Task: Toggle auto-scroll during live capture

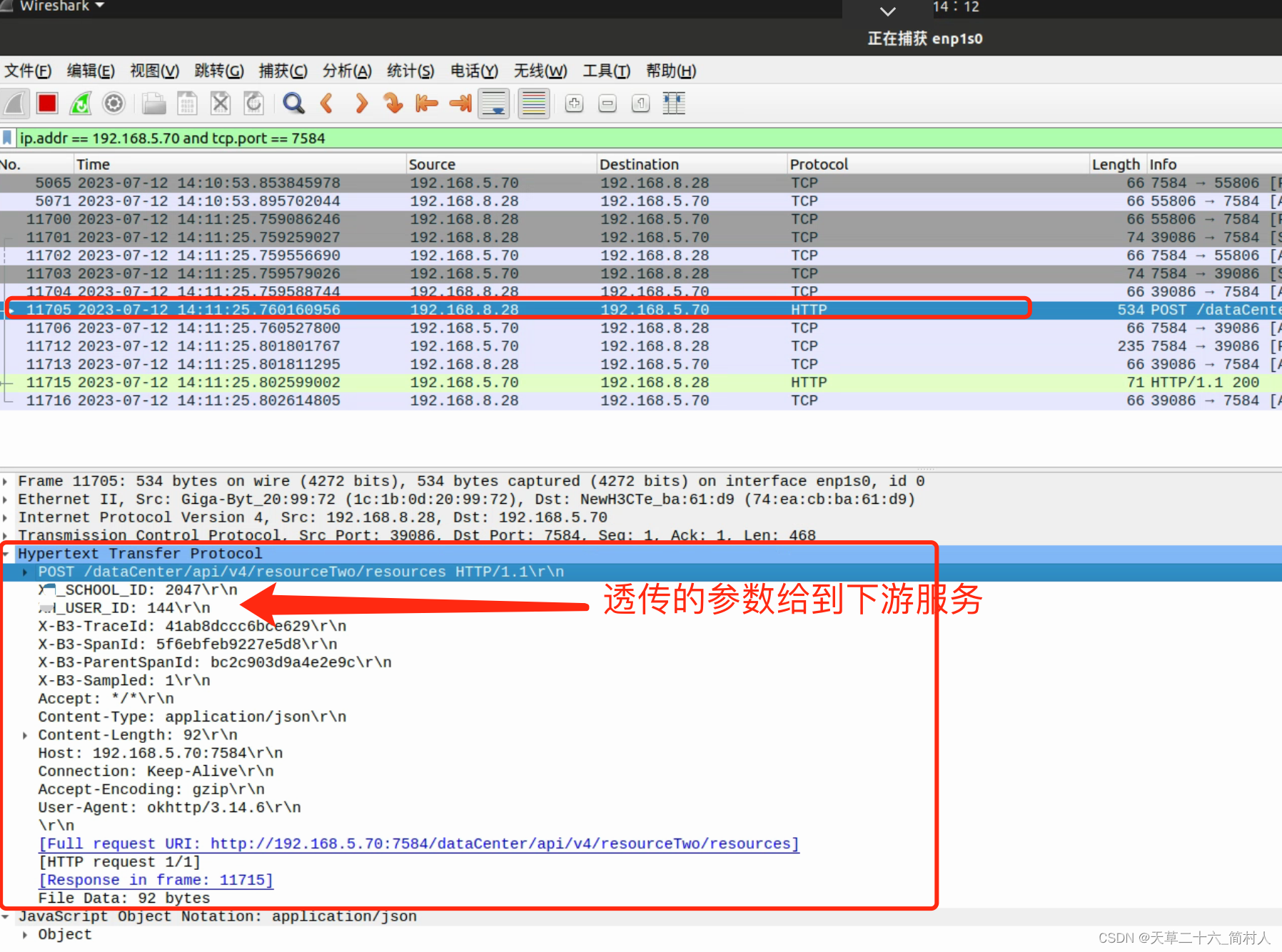Action: [x=494, y=103]
